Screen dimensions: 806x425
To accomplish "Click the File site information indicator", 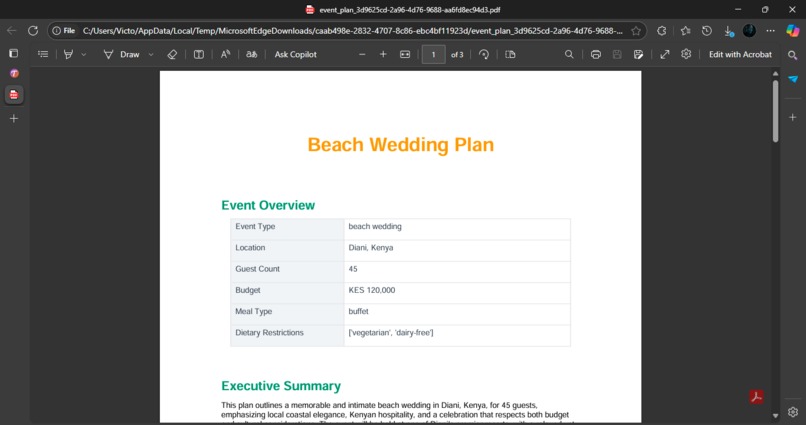I will point(64,31).
